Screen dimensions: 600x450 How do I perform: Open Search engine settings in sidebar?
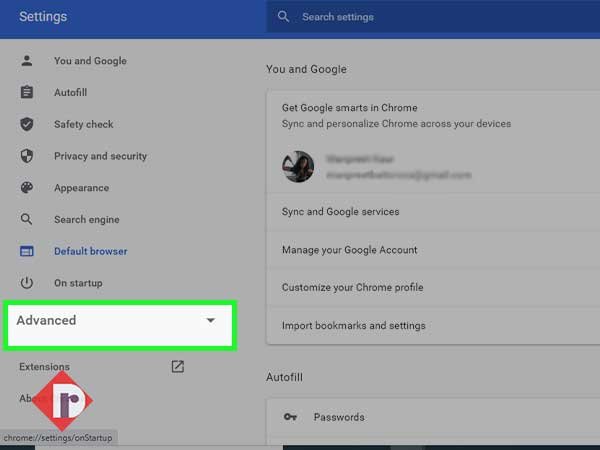pos(87,220)
